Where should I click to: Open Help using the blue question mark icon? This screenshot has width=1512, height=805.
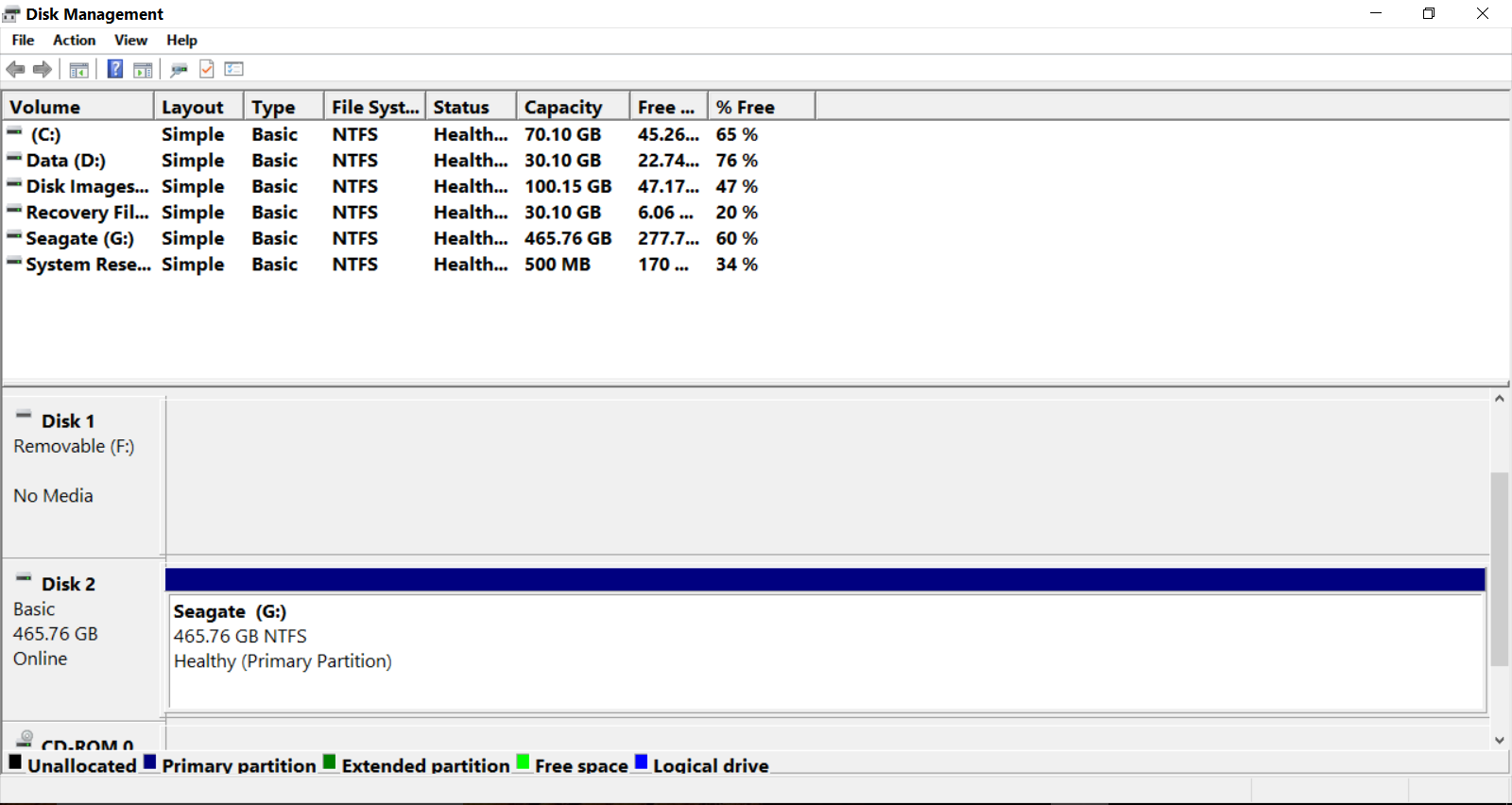click(114, 69)
